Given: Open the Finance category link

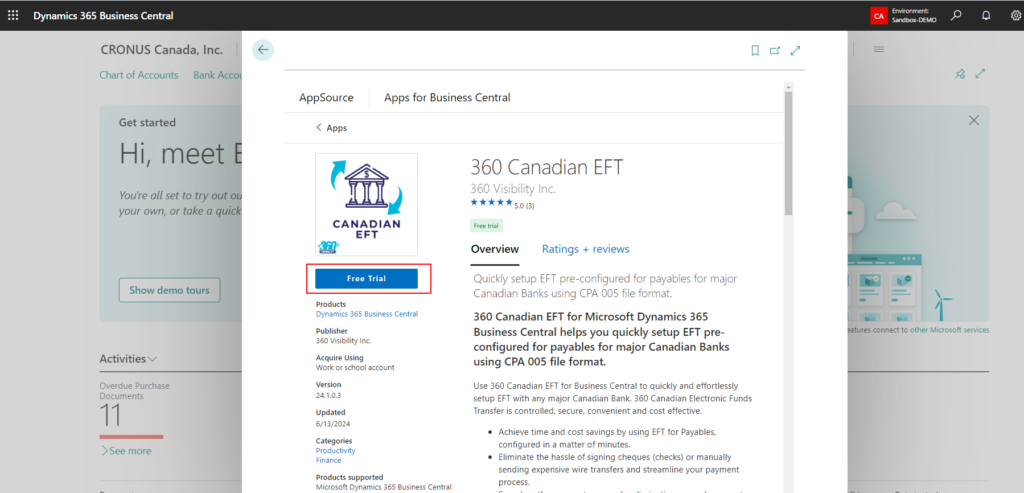Looking at the screenshot, I should coord(328,460).
